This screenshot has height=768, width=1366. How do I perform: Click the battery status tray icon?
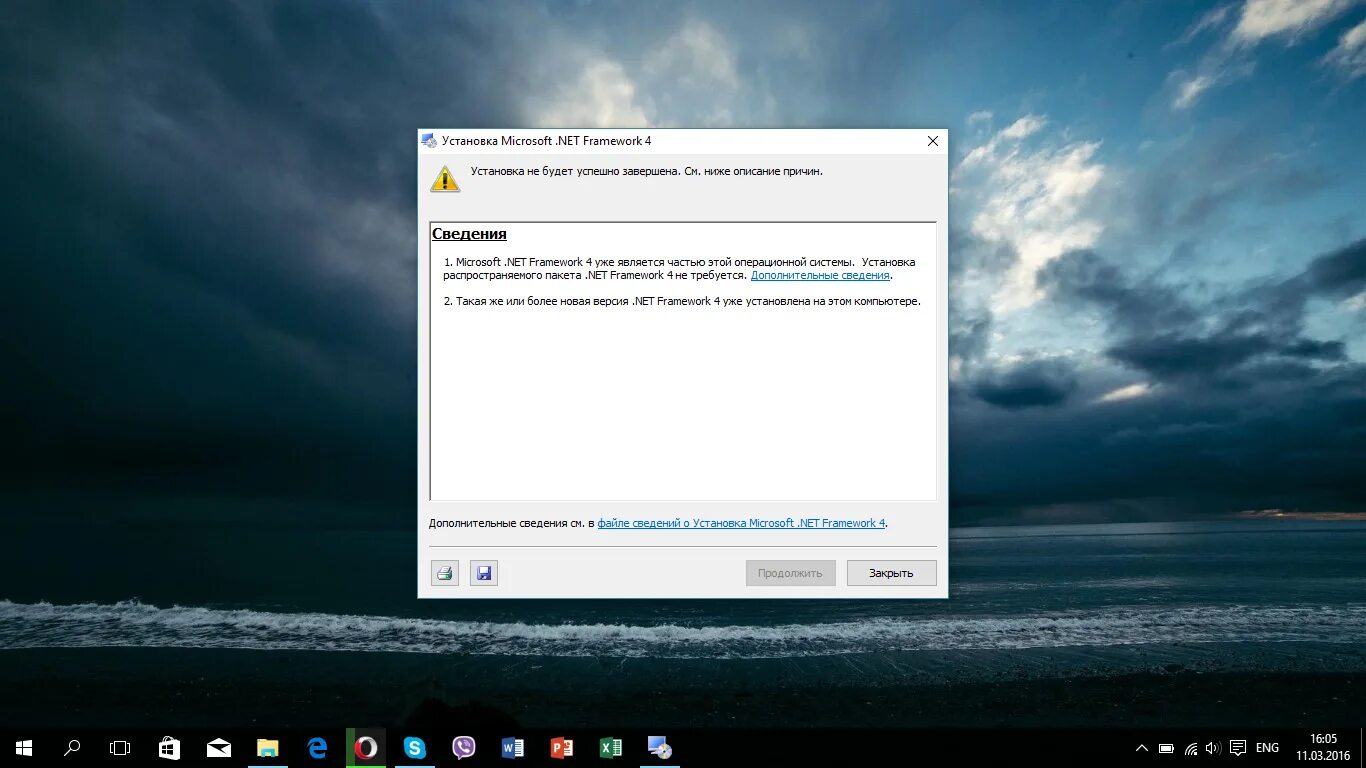pos(1166,748)
